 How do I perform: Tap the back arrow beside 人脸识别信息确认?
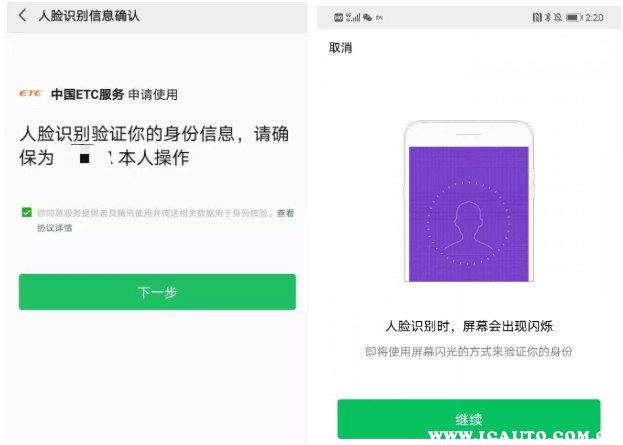(x=23, y=15)
